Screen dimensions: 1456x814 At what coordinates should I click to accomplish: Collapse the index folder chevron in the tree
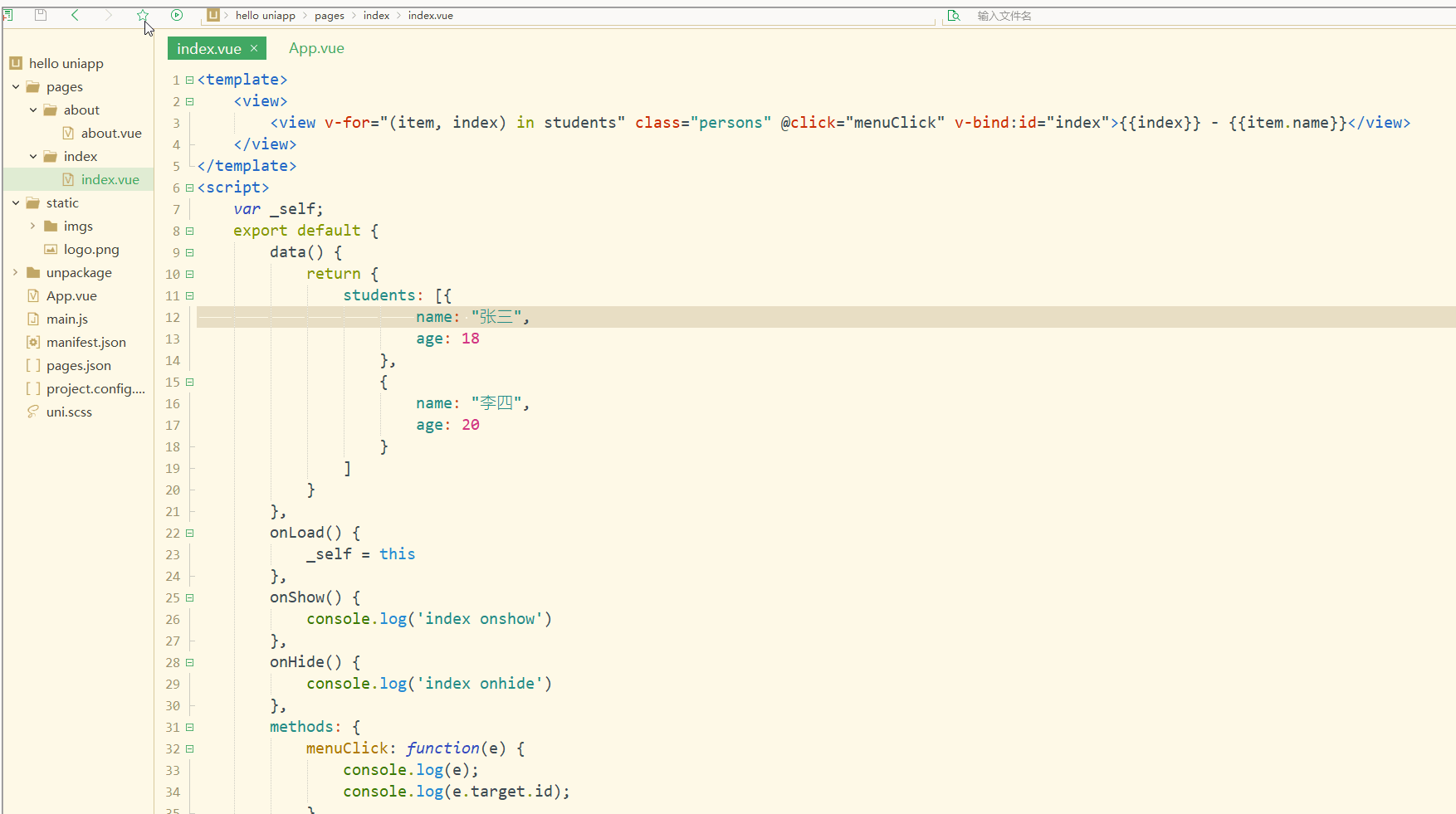pyautogui.click(x=33, y=156)
